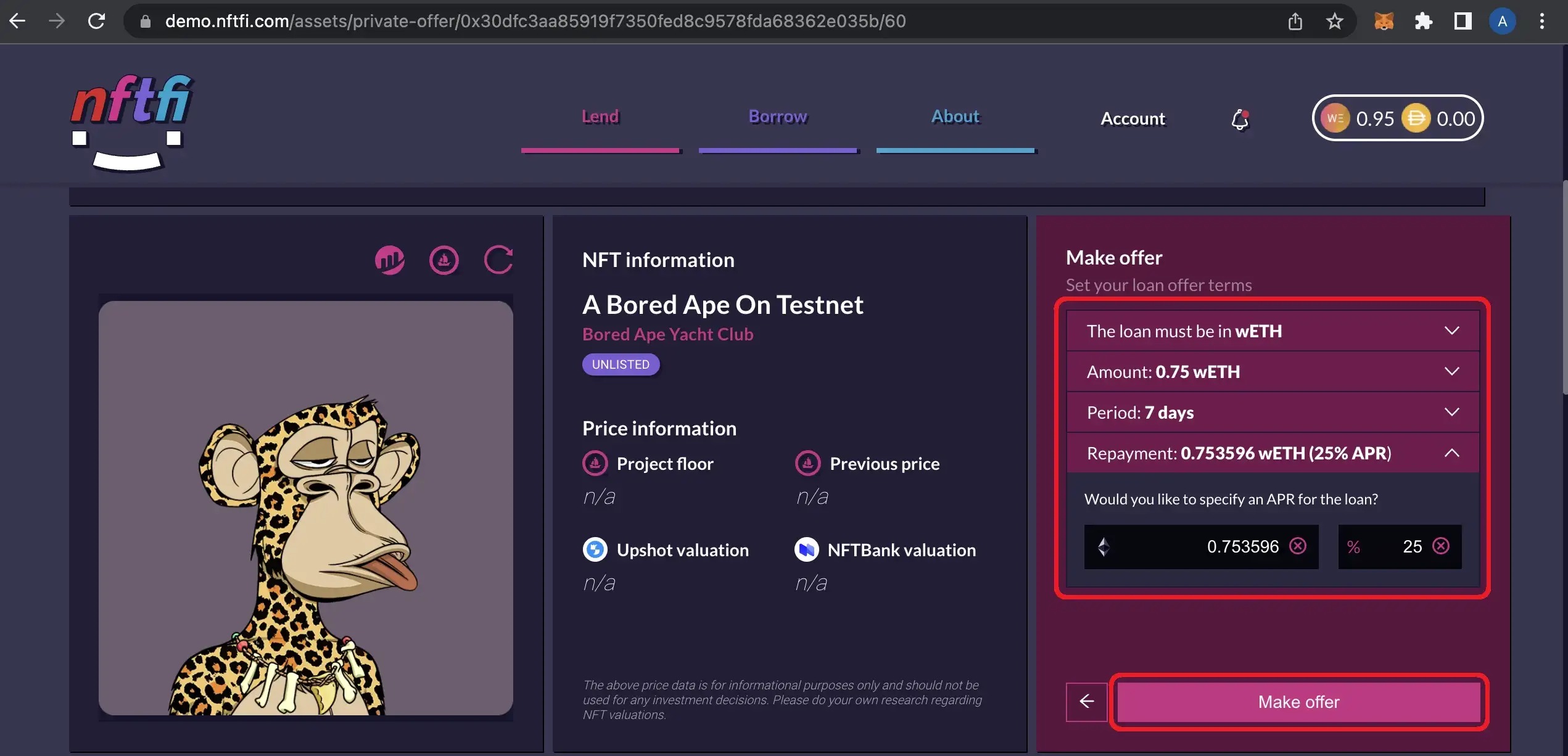Viewport: 1568px width, 756px height.
Task: Open notifications bell icon
Action: 1240,119
